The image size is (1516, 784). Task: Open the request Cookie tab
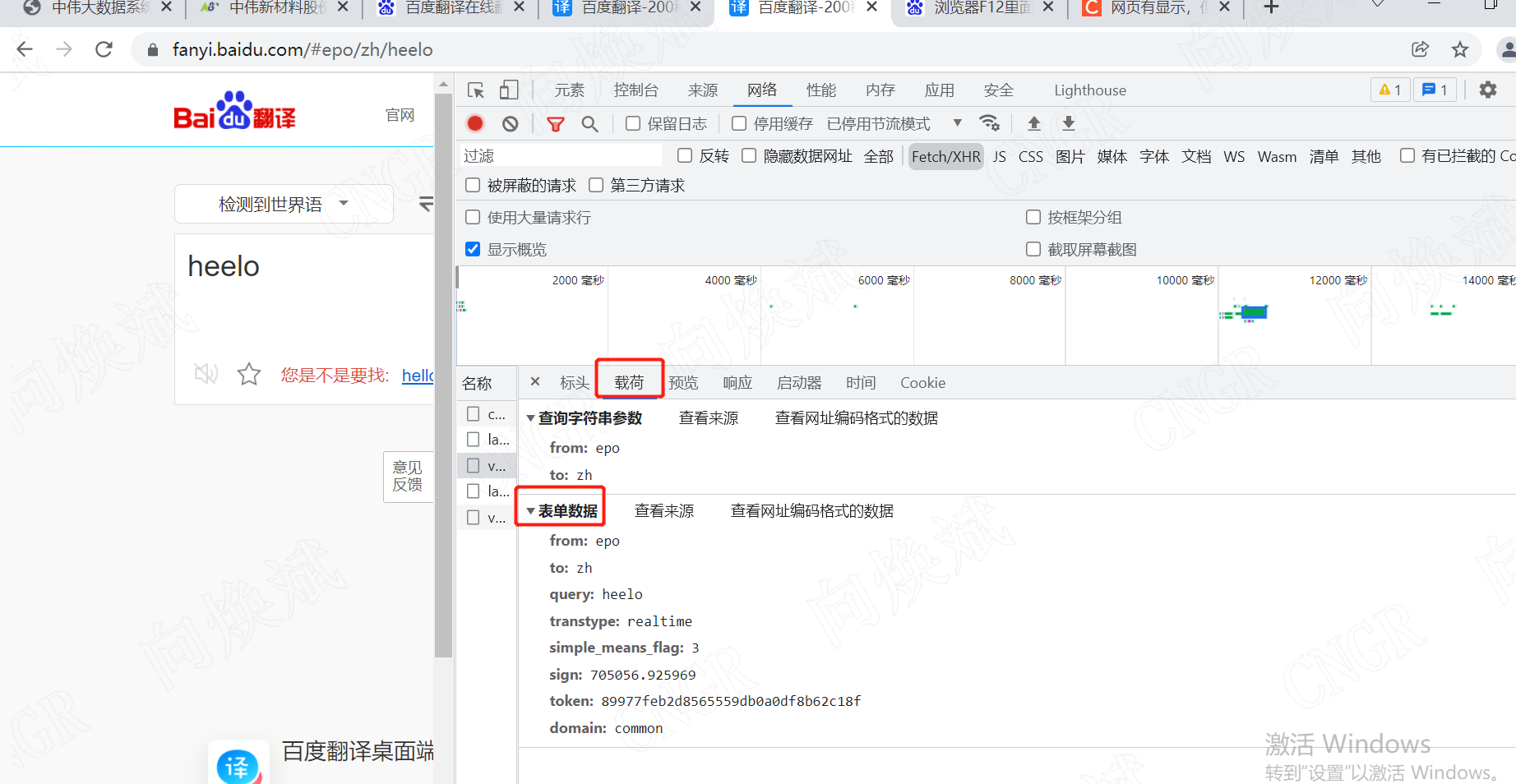point(922,383)
